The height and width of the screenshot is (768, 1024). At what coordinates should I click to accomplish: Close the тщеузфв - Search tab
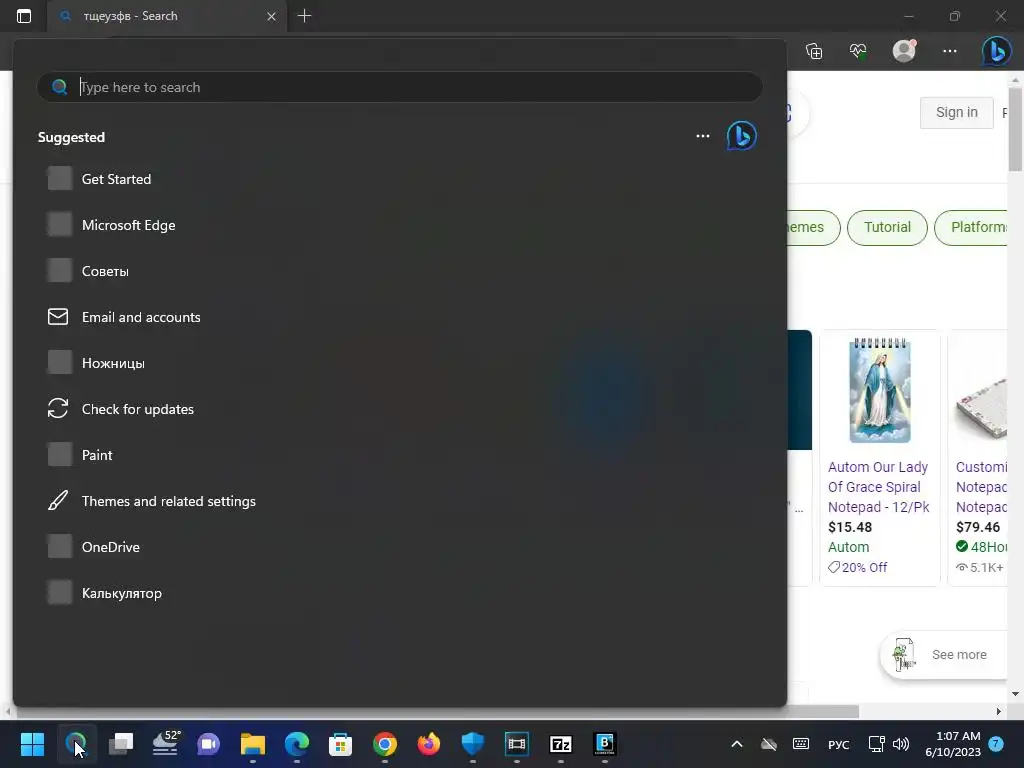[x=271, y=16]
